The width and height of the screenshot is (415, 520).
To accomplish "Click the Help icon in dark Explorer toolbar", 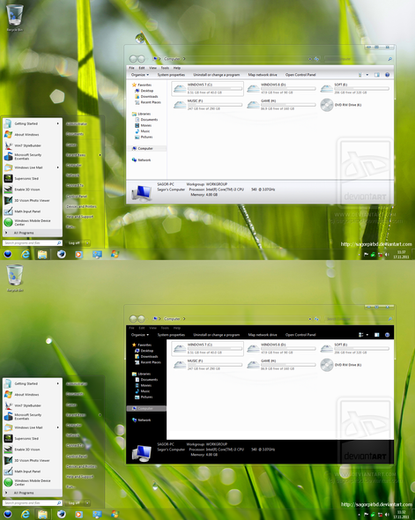I will click(387, 335).
